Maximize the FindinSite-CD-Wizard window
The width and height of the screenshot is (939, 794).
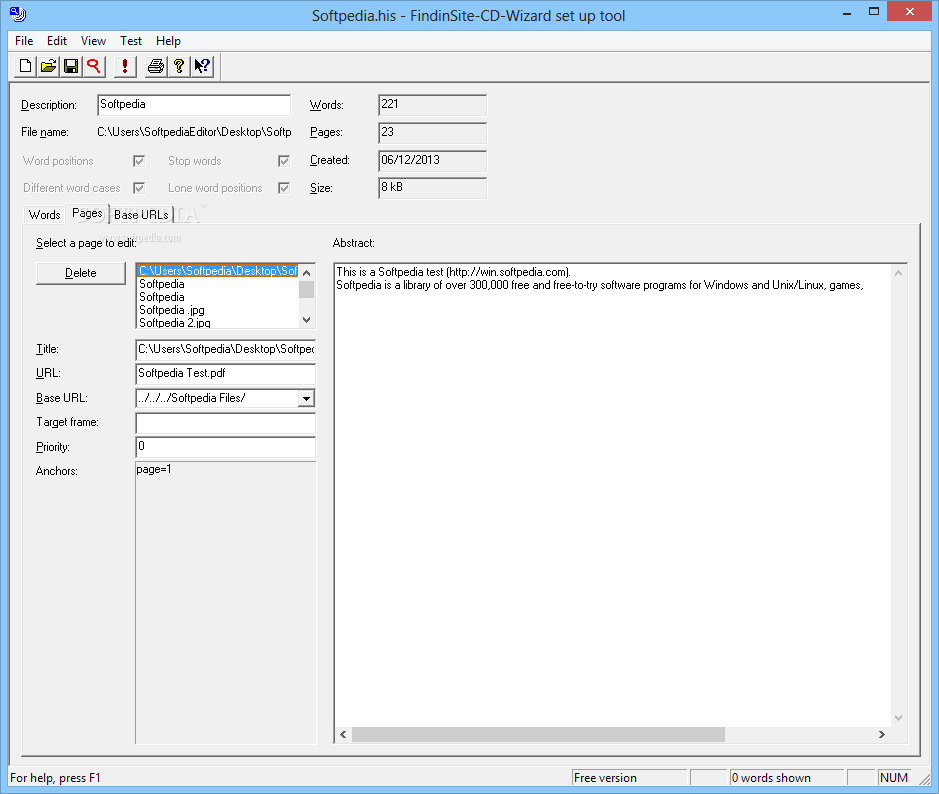pos(874,13)
